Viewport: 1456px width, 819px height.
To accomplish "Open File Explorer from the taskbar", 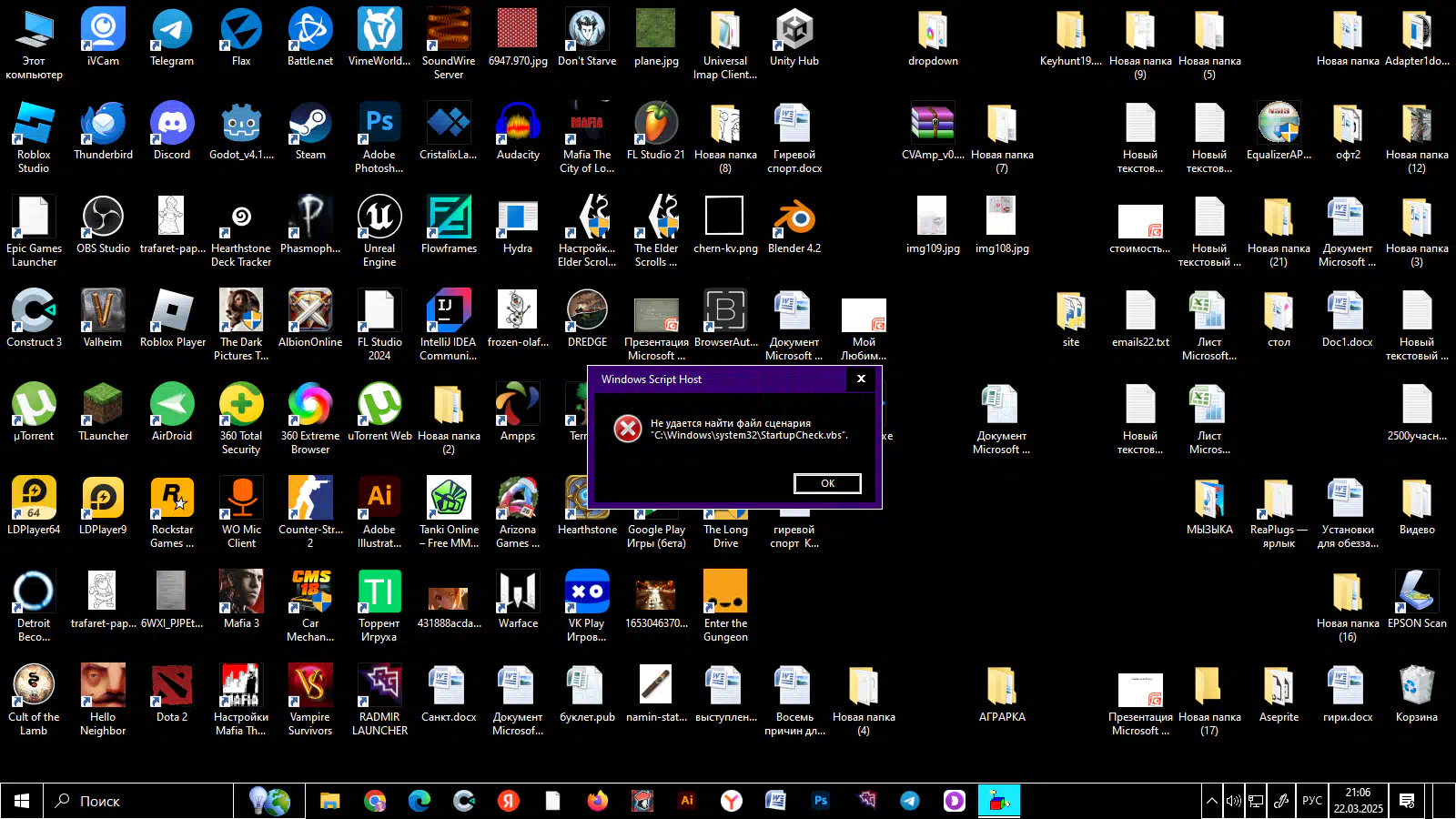I will click(329, 801).
